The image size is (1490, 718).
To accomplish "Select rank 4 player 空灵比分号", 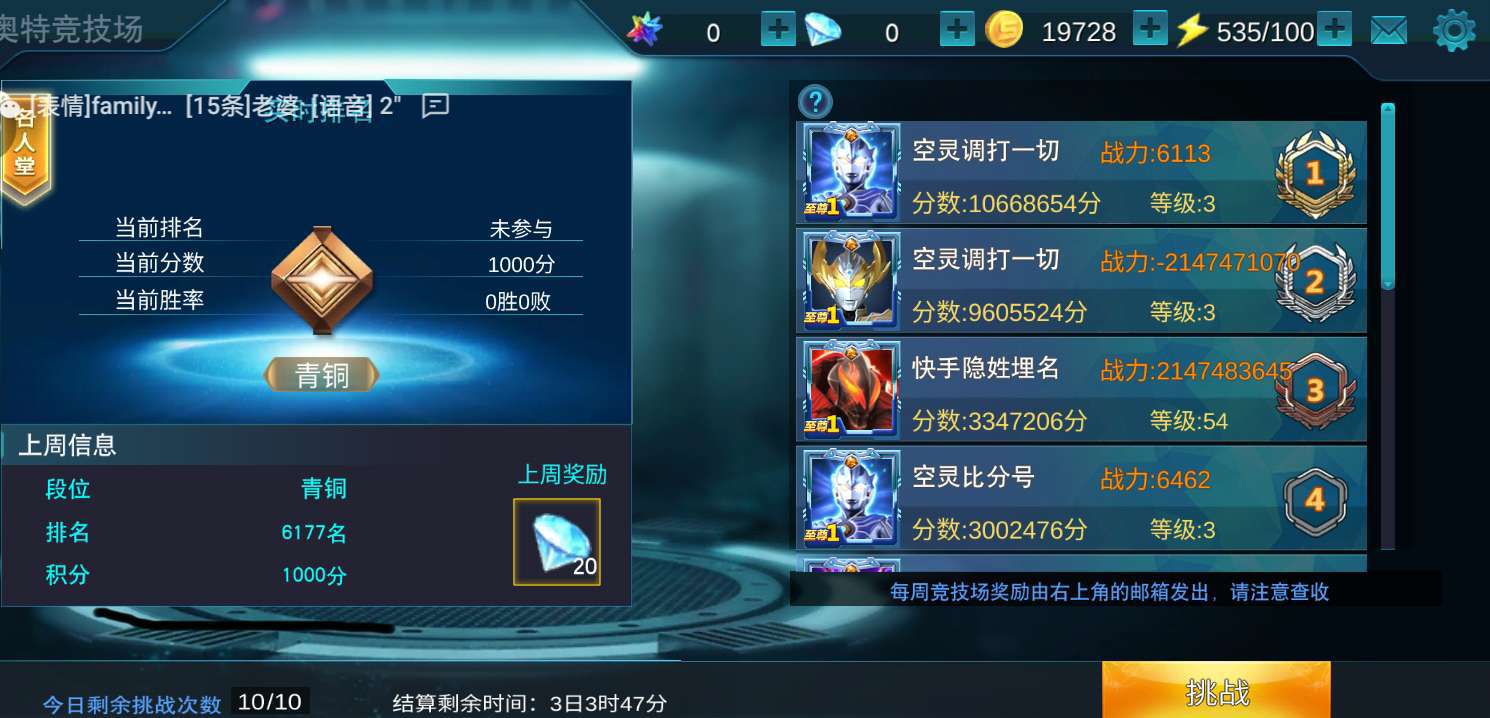I will (1081, 498).
